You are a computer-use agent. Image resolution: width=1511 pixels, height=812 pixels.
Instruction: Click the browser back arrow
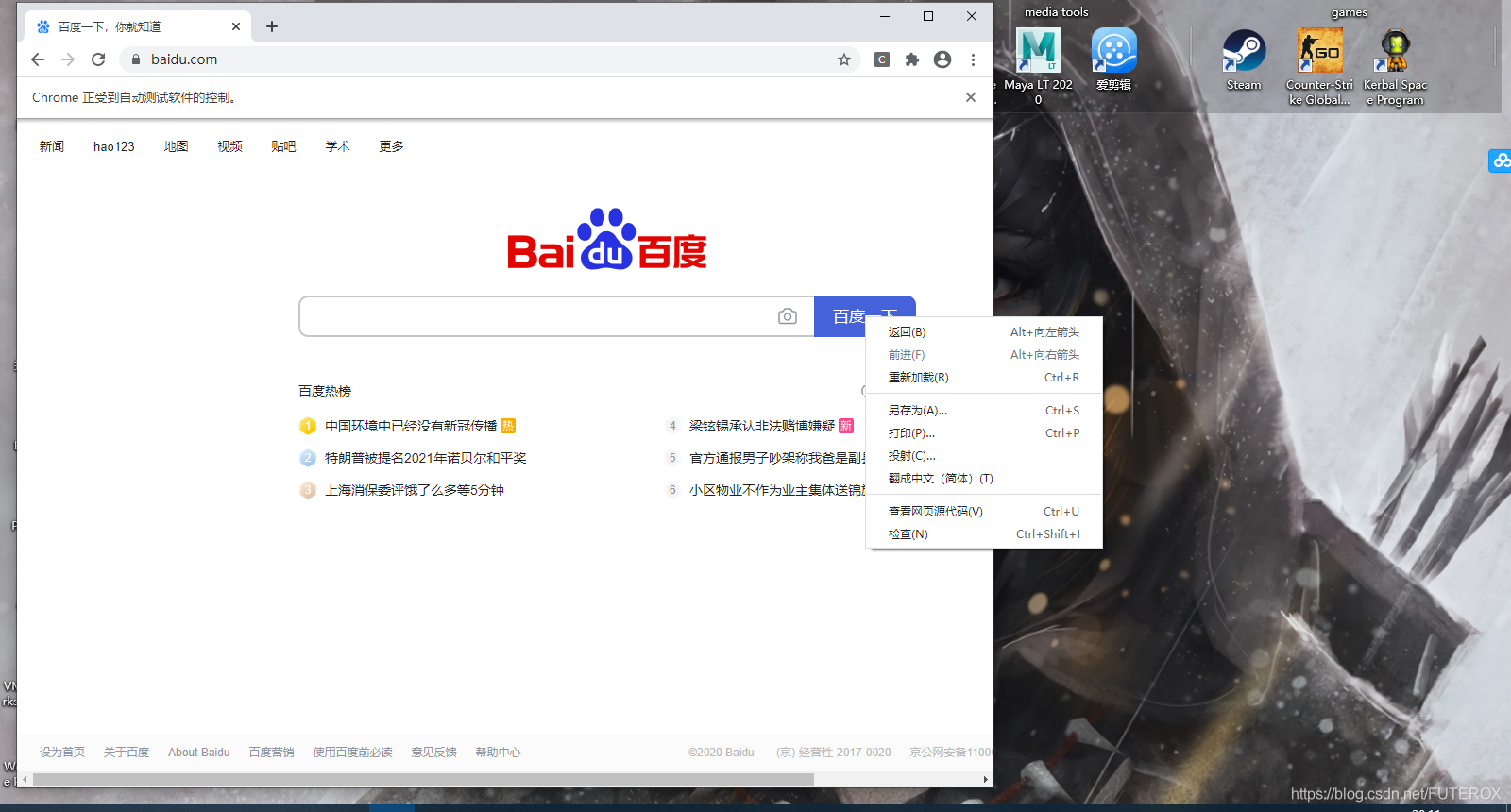pos(38,59)
